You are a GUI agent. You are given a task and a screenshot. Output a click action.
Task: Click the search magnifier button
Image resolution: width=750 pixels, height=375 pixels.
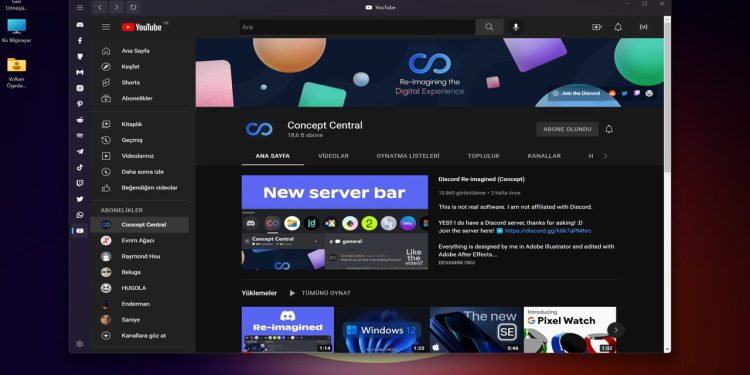(489, 27)
